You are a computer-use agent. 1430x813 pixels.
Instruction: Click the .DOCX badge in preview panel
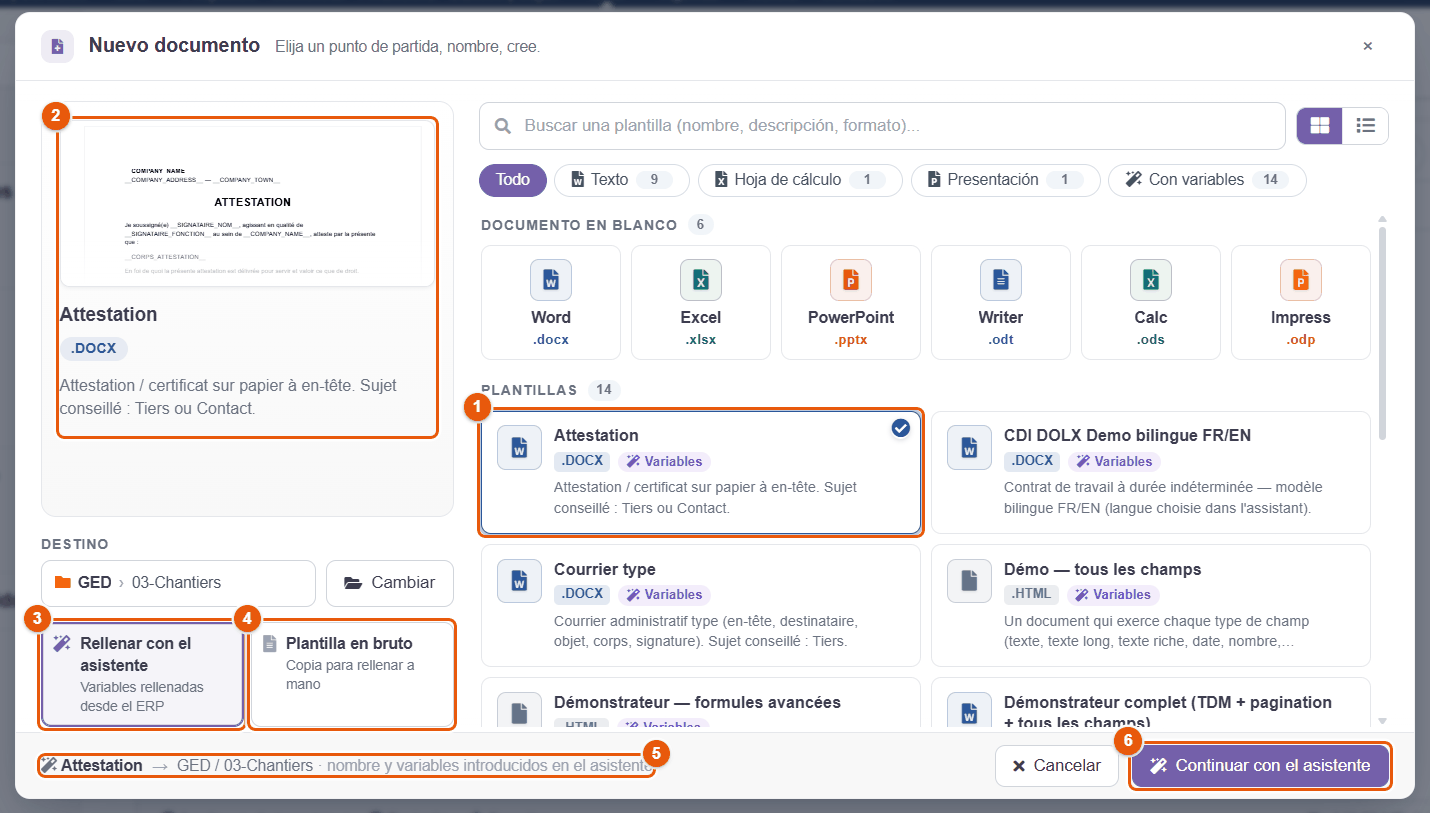point(94,349)
